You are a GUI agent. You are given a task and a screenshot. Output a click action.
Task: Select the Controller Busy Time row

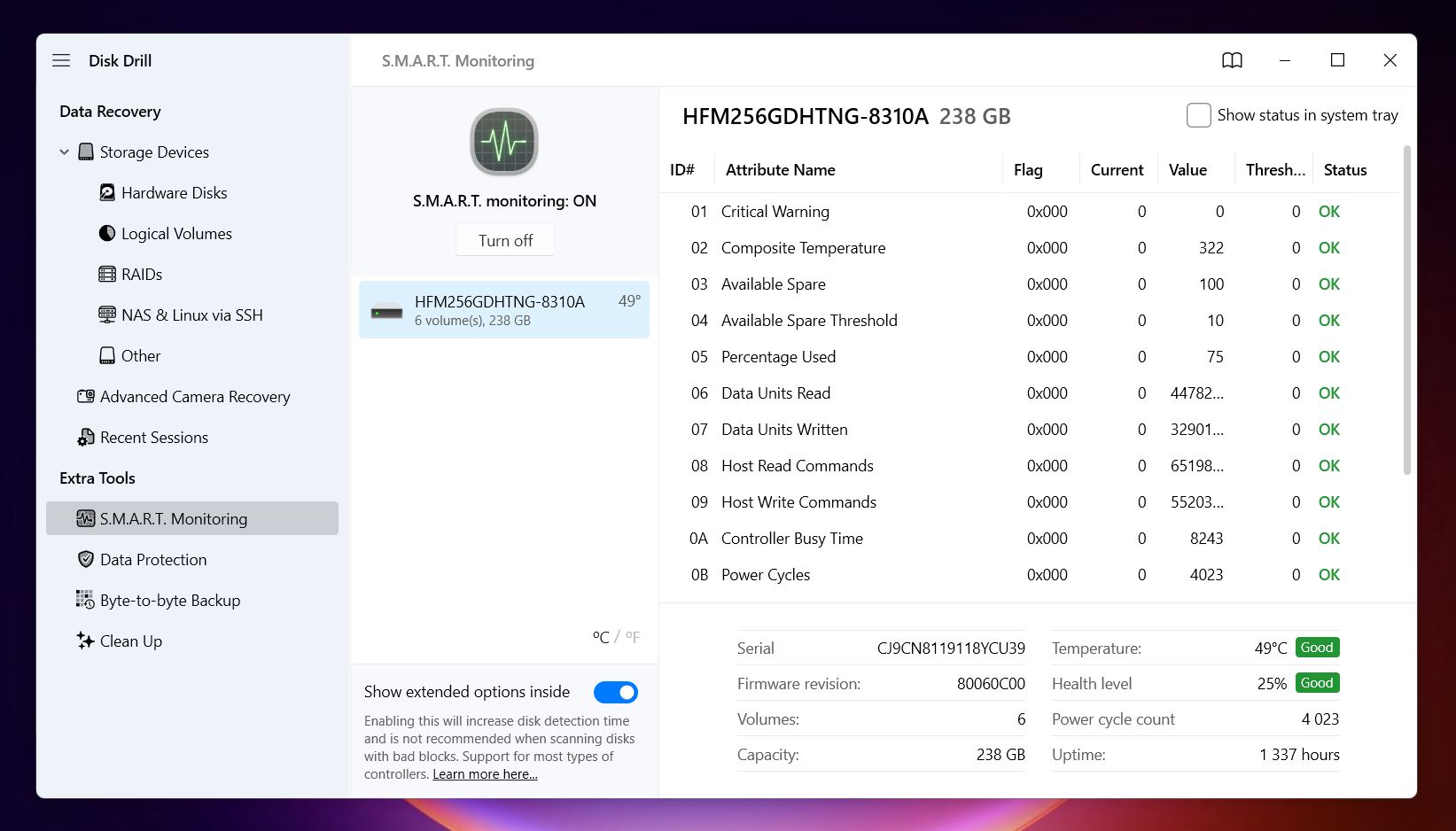pyautogui.click(x=1030, y=539)
